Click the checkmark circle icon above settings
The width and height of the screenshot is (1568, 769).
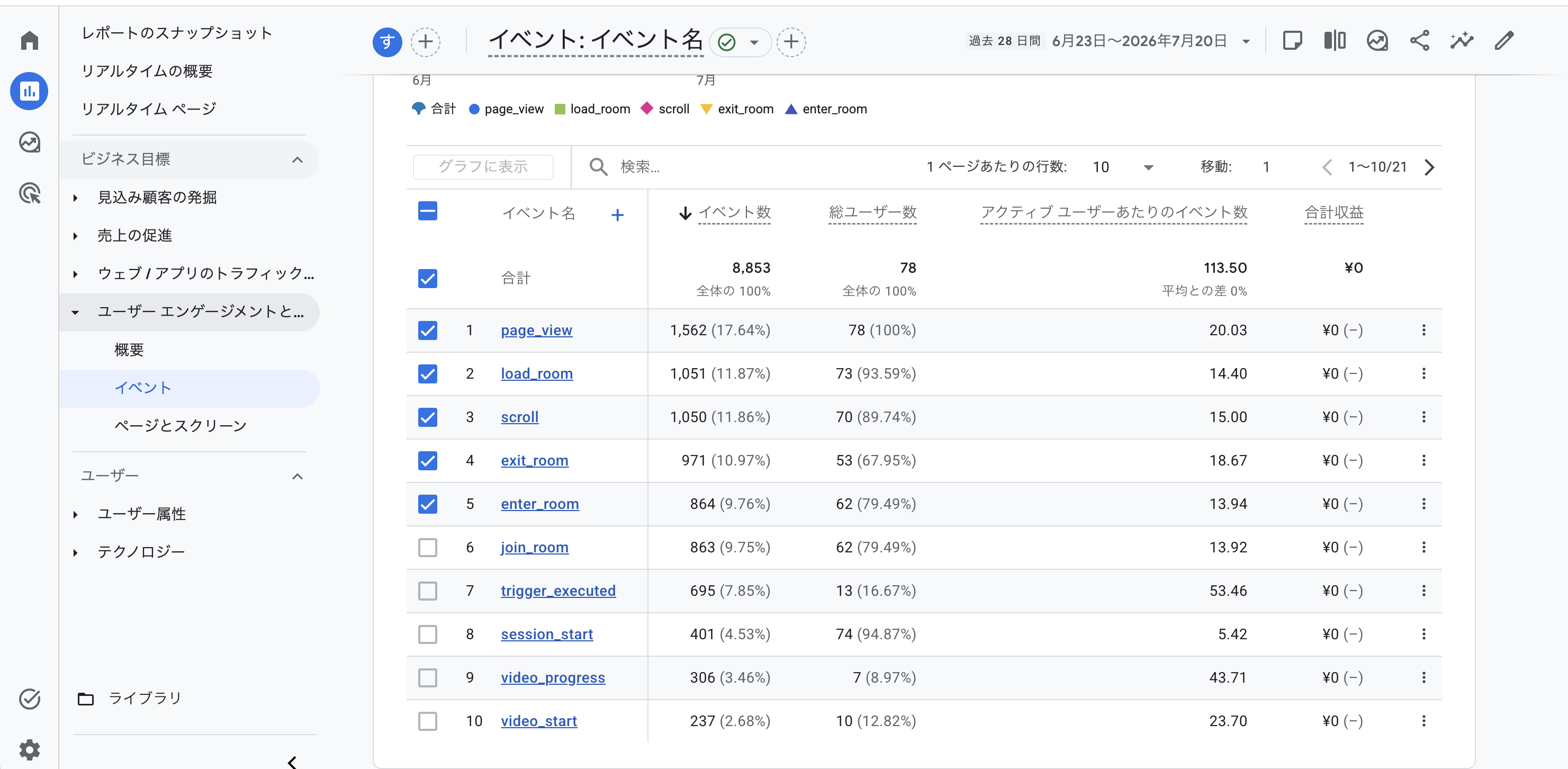(x=29, y=699)
